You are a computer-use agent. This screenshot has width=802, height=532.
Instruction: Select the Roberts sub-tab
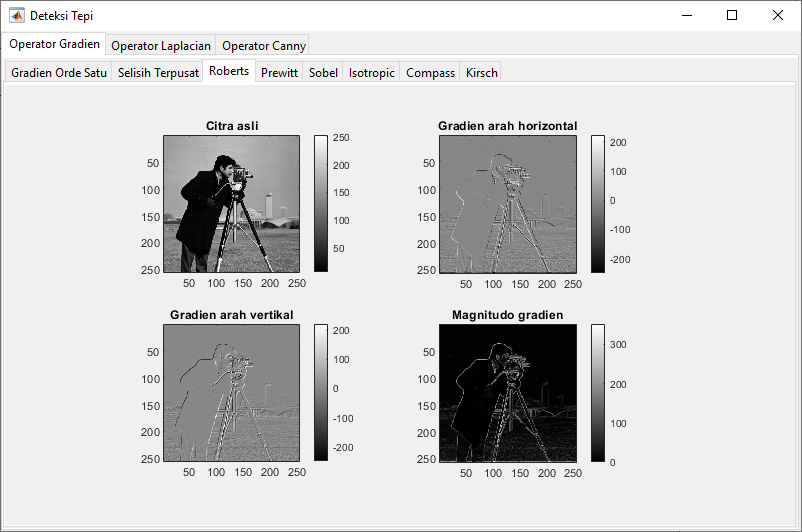229,72
